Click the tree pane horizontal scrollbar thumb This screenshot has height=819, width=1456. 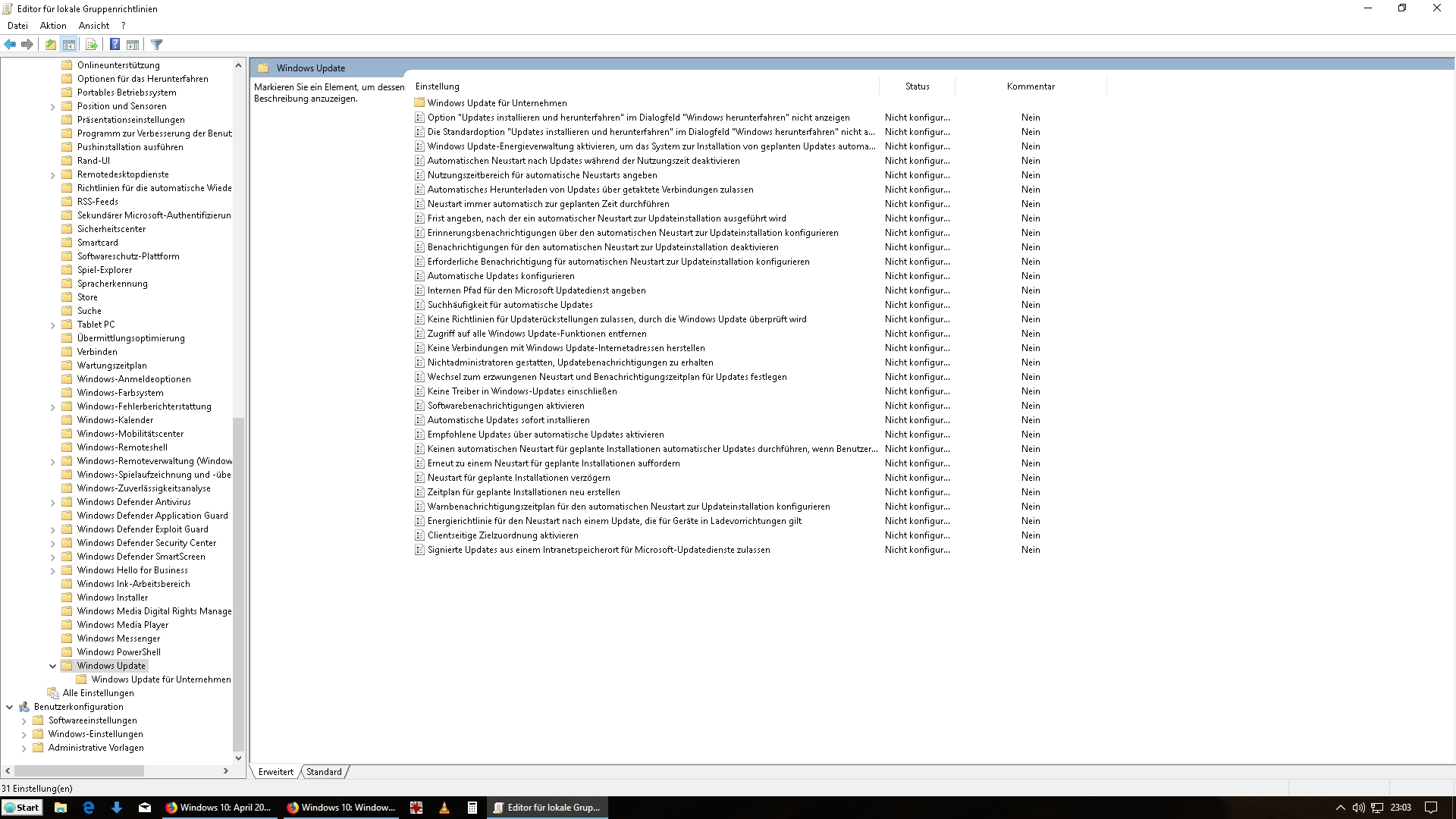79,770
